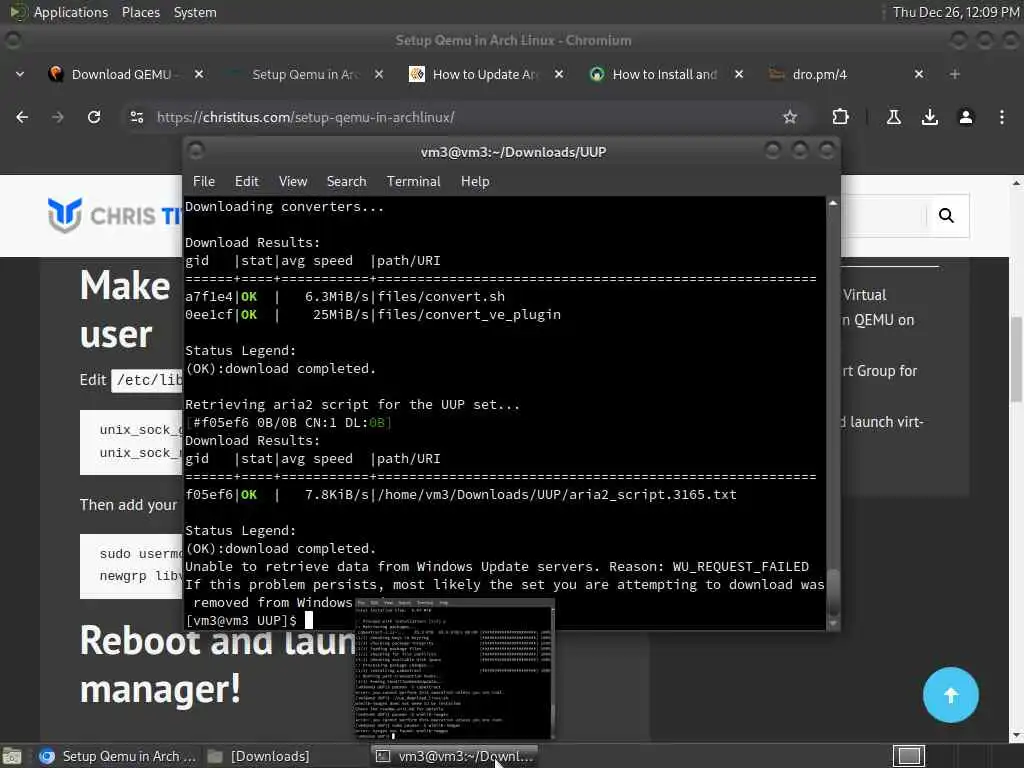1024x768 pixels.
Task: Open a new browser tab
Action: tap(954, 74)
